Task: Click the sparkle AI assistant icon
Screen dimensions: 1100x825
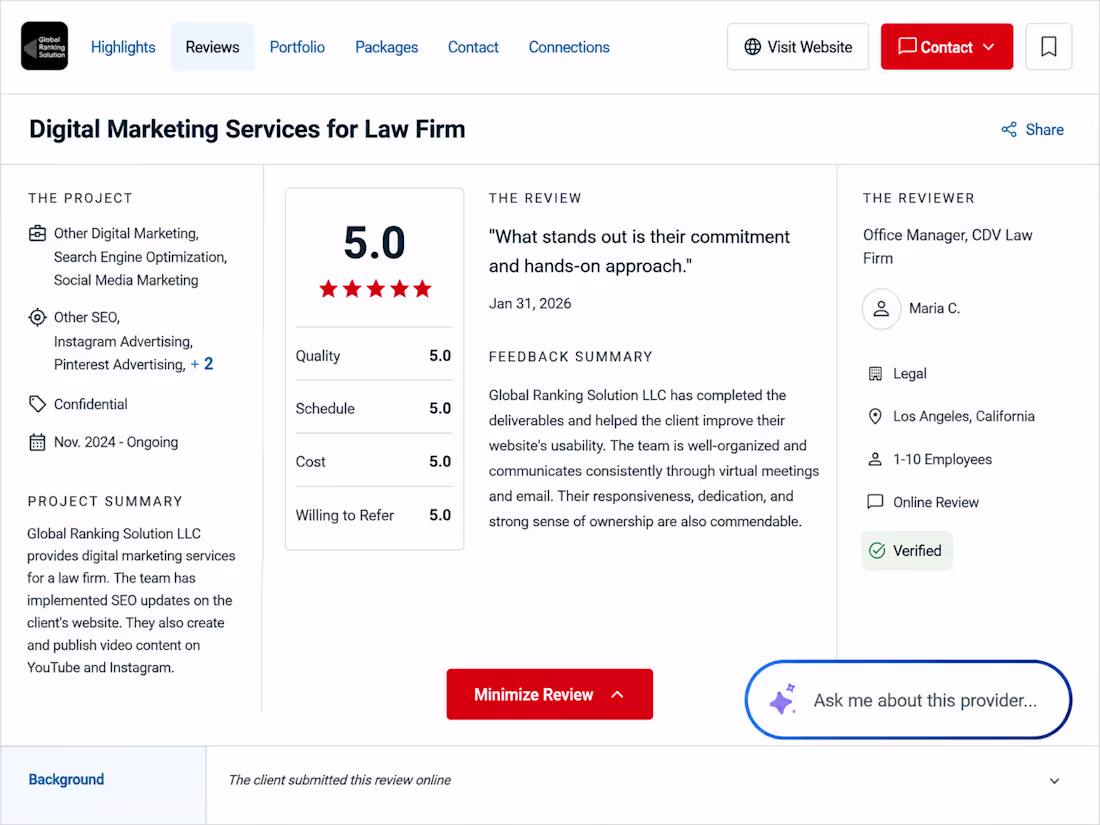Action: 782,699
